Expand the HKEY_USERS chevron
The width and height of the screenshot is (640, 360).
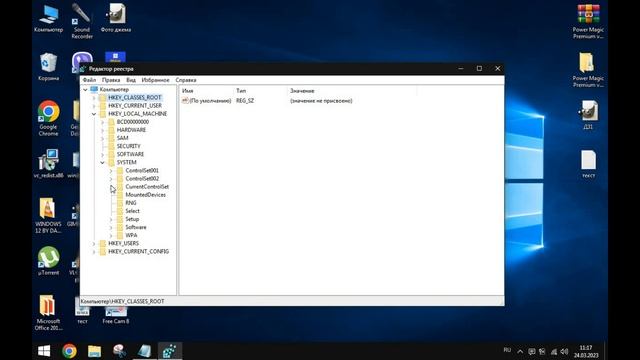[94, 243]
